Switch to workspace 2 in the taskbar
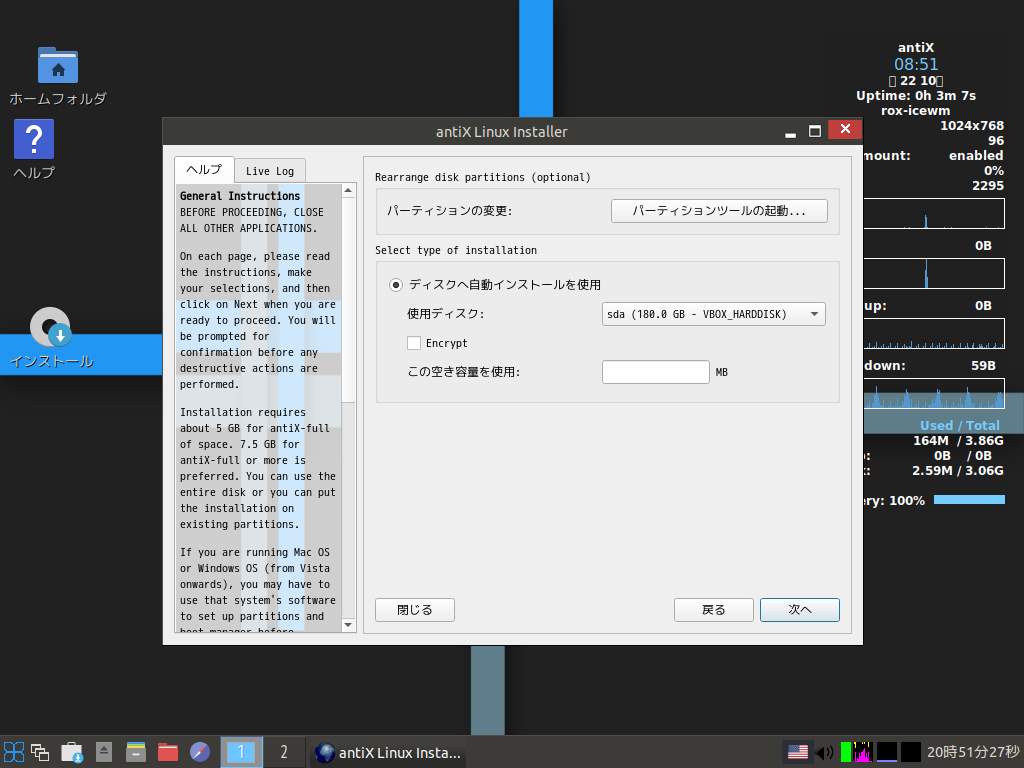1024x768 pixels. pyautogui.click(x=283, y=752)
